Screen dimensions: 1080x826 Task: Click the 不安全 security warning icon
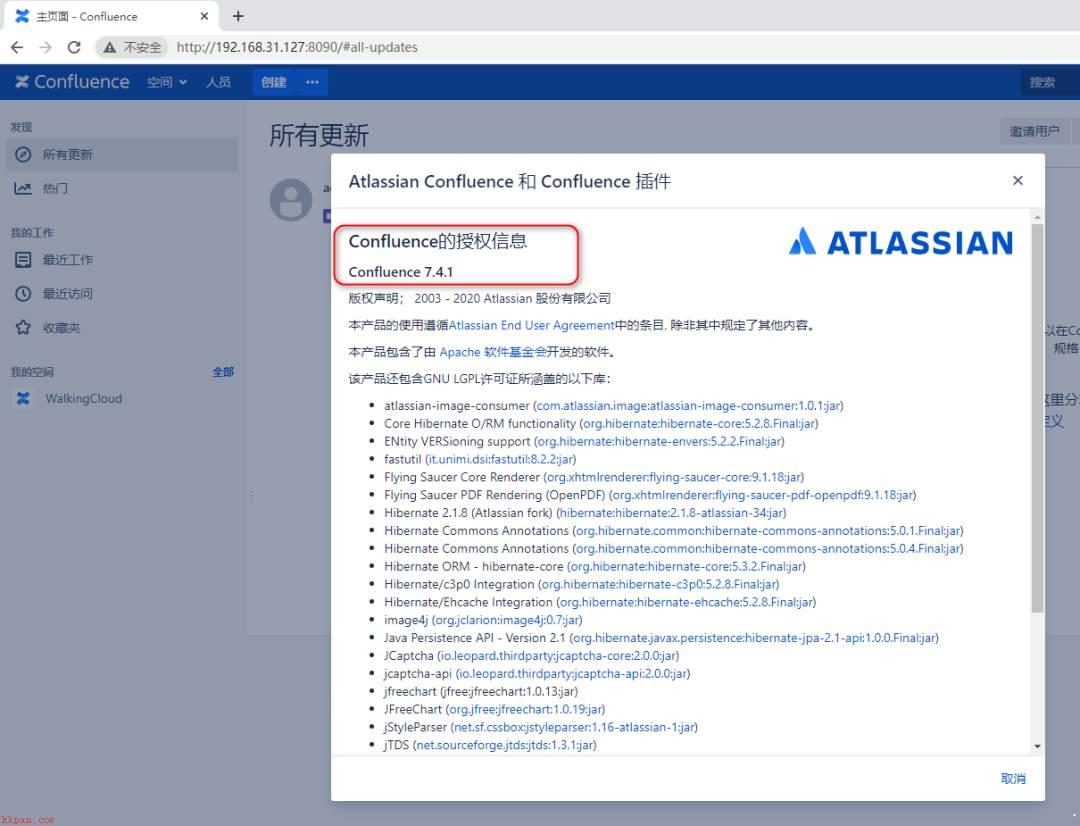110,47
